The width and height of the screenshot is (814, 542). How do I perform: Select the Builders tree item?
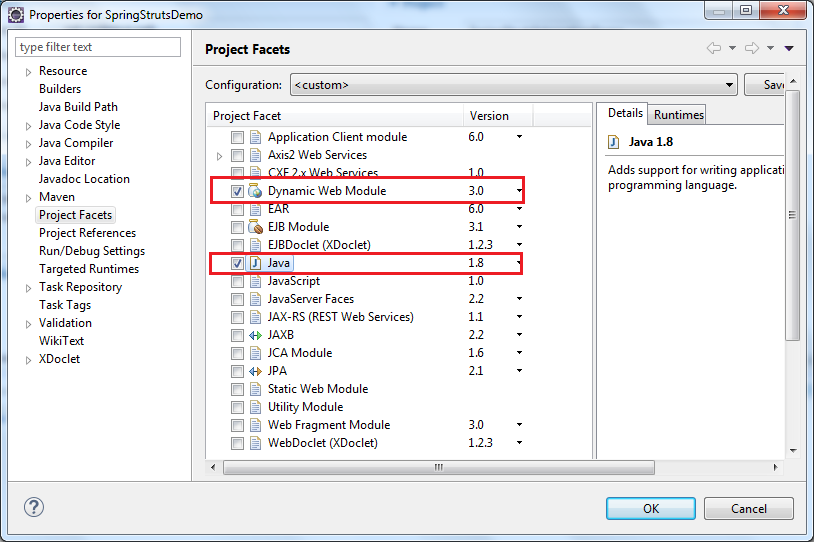tap(60, 89)
